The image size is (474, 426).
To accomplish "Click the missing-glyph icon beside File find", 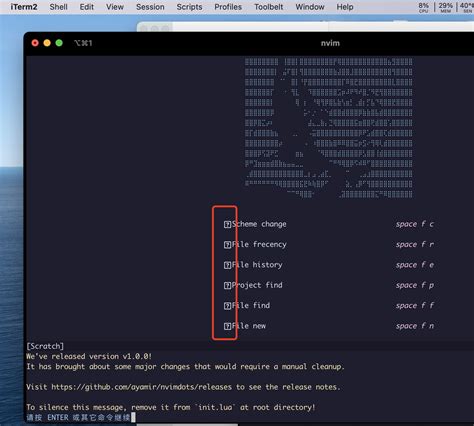I will tap(227, 306).
